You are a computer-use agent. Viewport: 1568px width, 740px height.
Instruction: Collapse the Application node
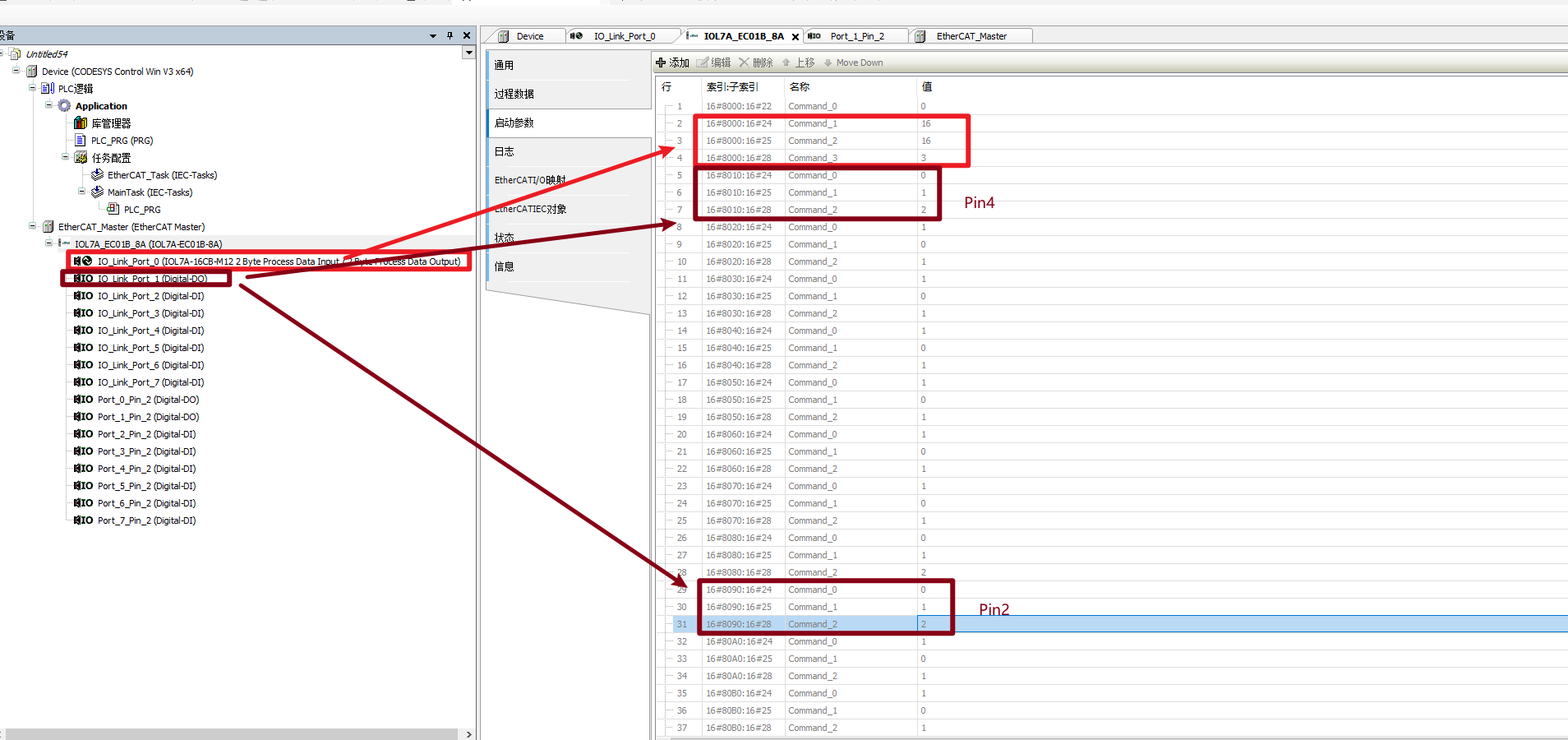48,105
